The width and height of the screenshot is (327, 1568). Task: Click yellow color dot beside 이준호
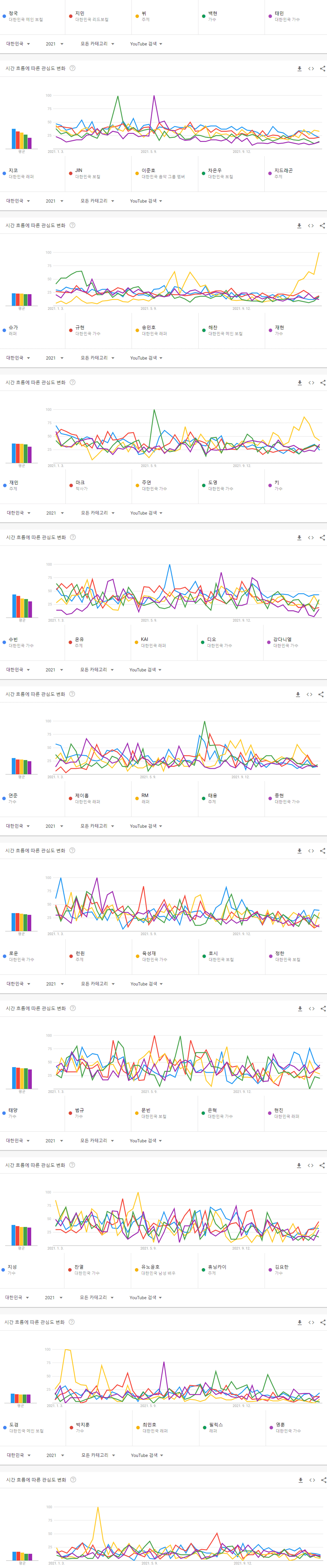(x=137, y=173)
